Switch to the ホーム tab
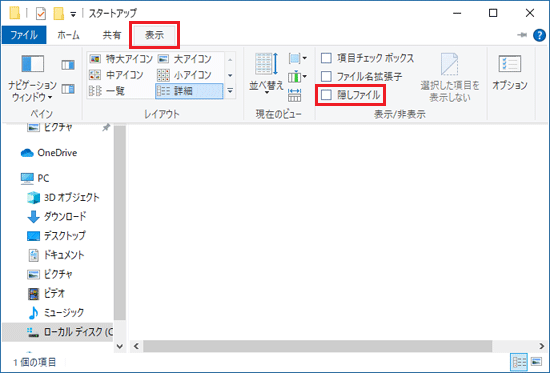 point(68,35)
